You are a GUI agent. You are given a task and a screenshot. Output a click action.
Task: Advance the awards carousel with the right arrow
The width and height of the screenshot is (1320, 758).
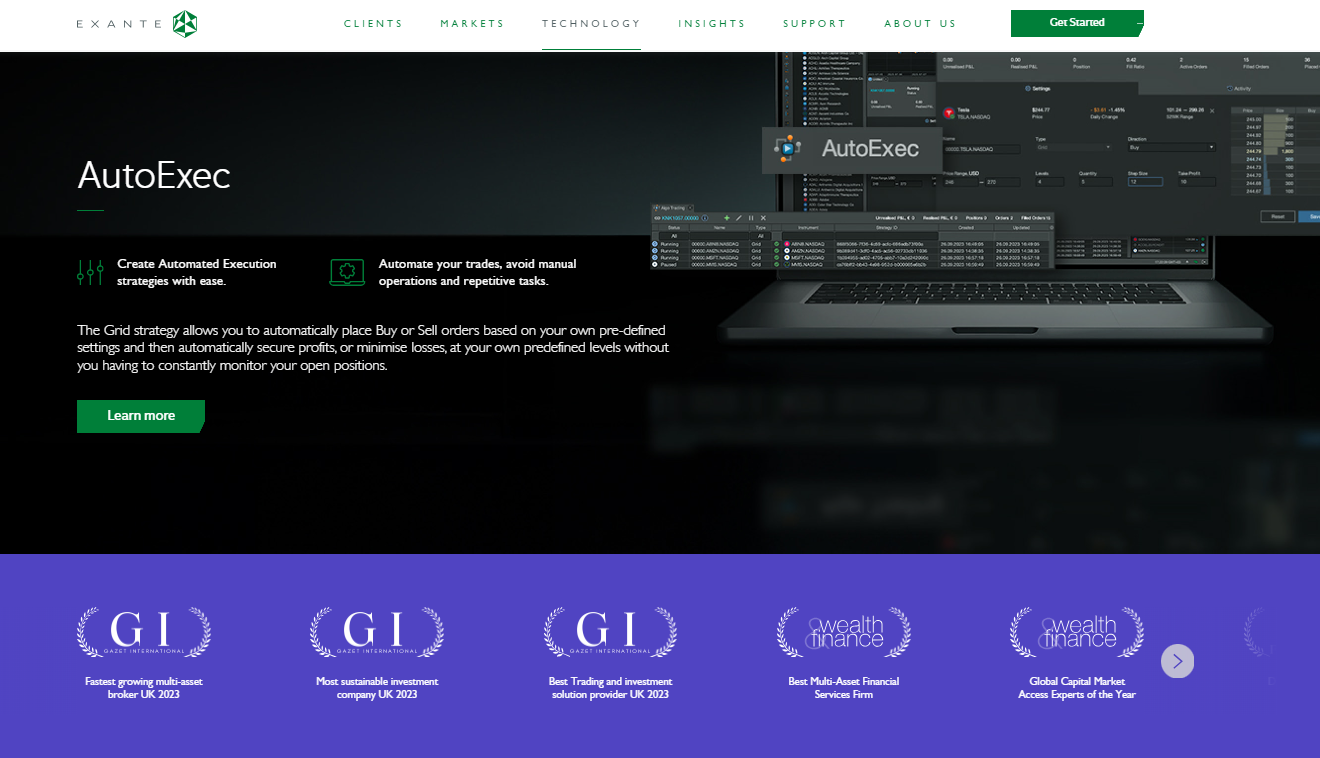tap(1177, 661)
